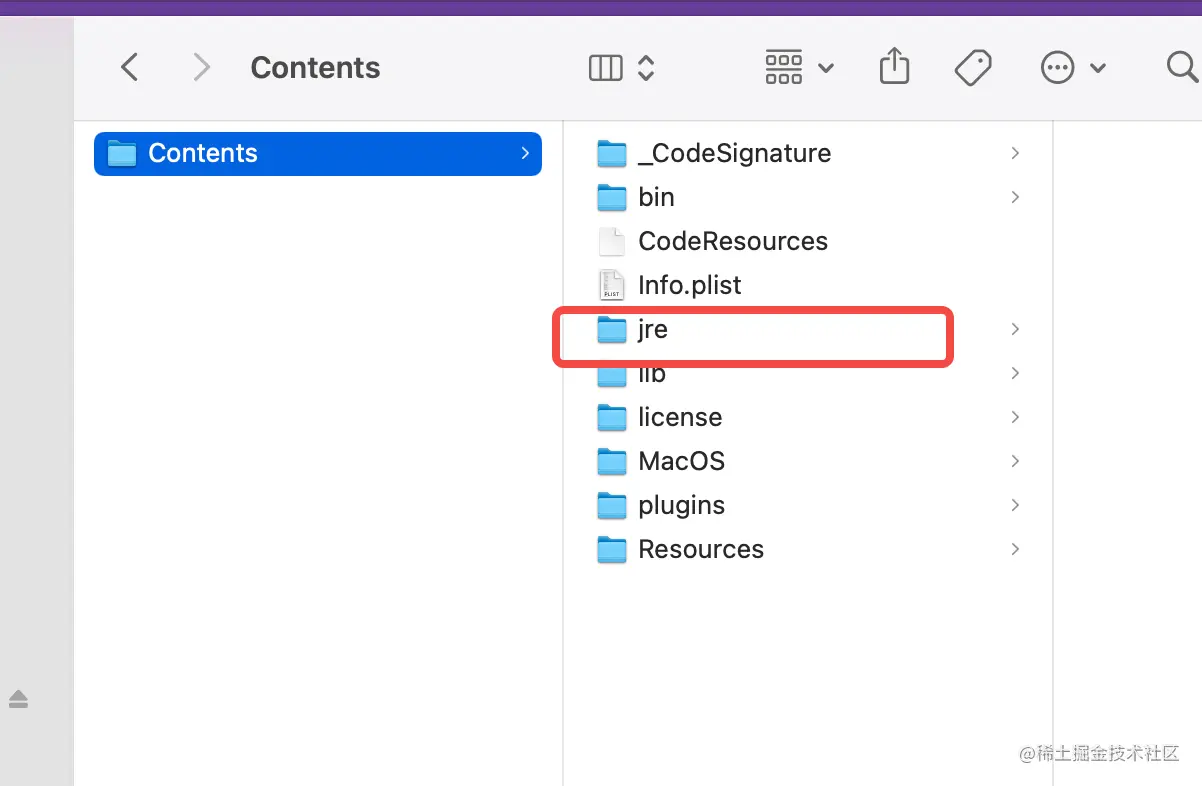Open the More actions ellipsis menu
Viewport: 1202px width, 786px height.
pos(1073,67)
